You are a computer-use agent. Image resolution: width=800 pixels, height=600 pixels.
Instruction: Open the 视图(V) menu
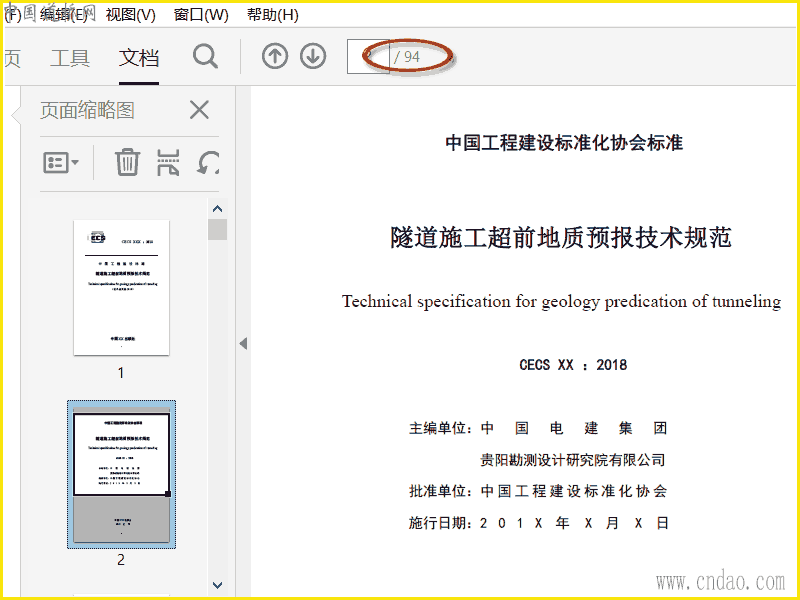131,14
